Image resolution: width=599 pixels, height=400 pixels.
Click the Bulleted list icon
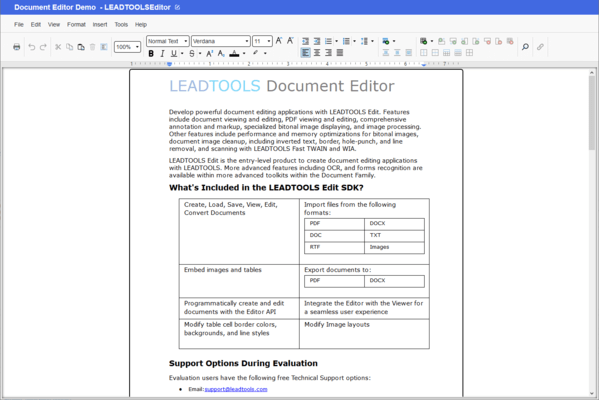pyautogui.click(x=328, y=41)
